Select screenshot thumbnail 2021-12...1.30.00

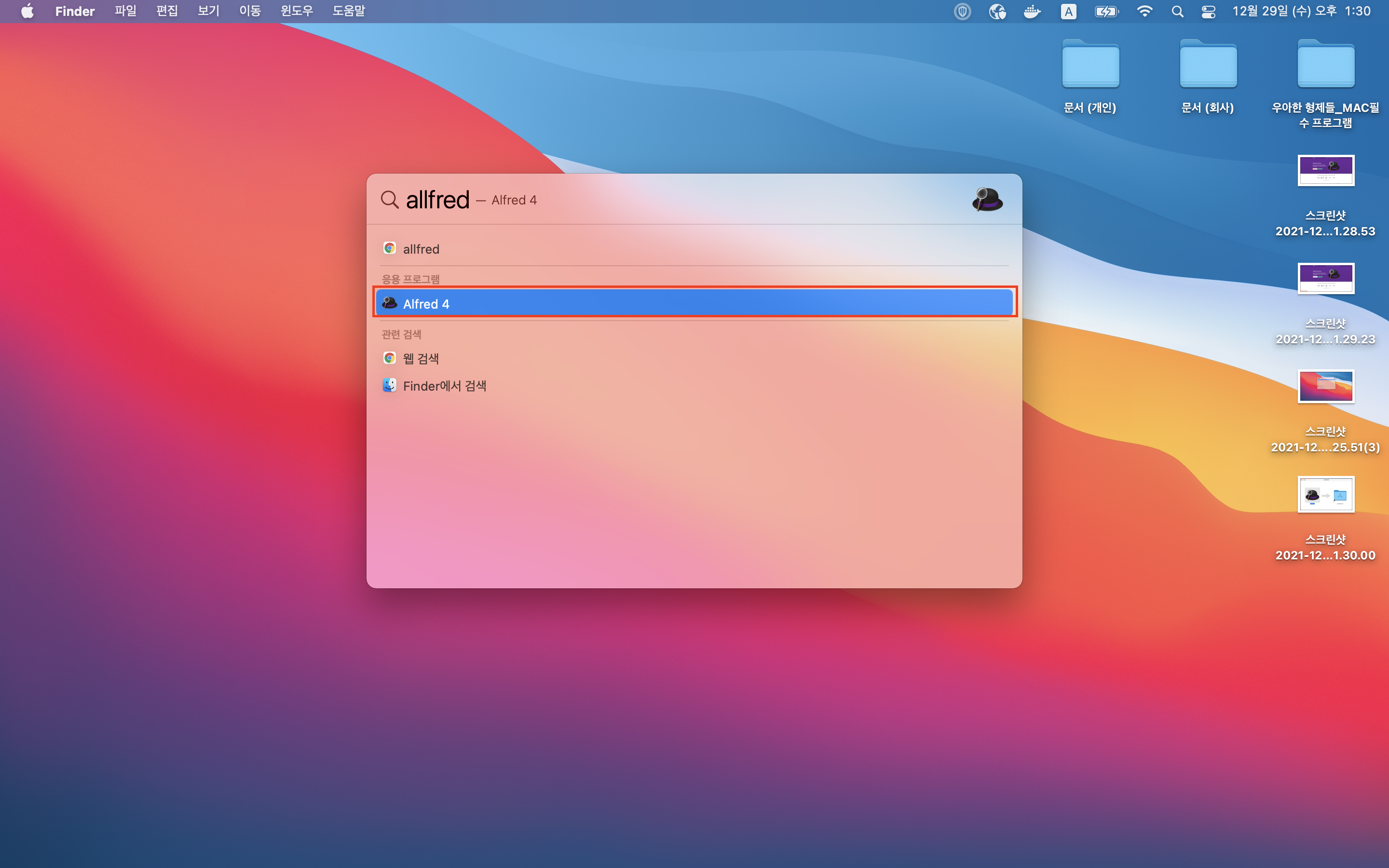1325,494
